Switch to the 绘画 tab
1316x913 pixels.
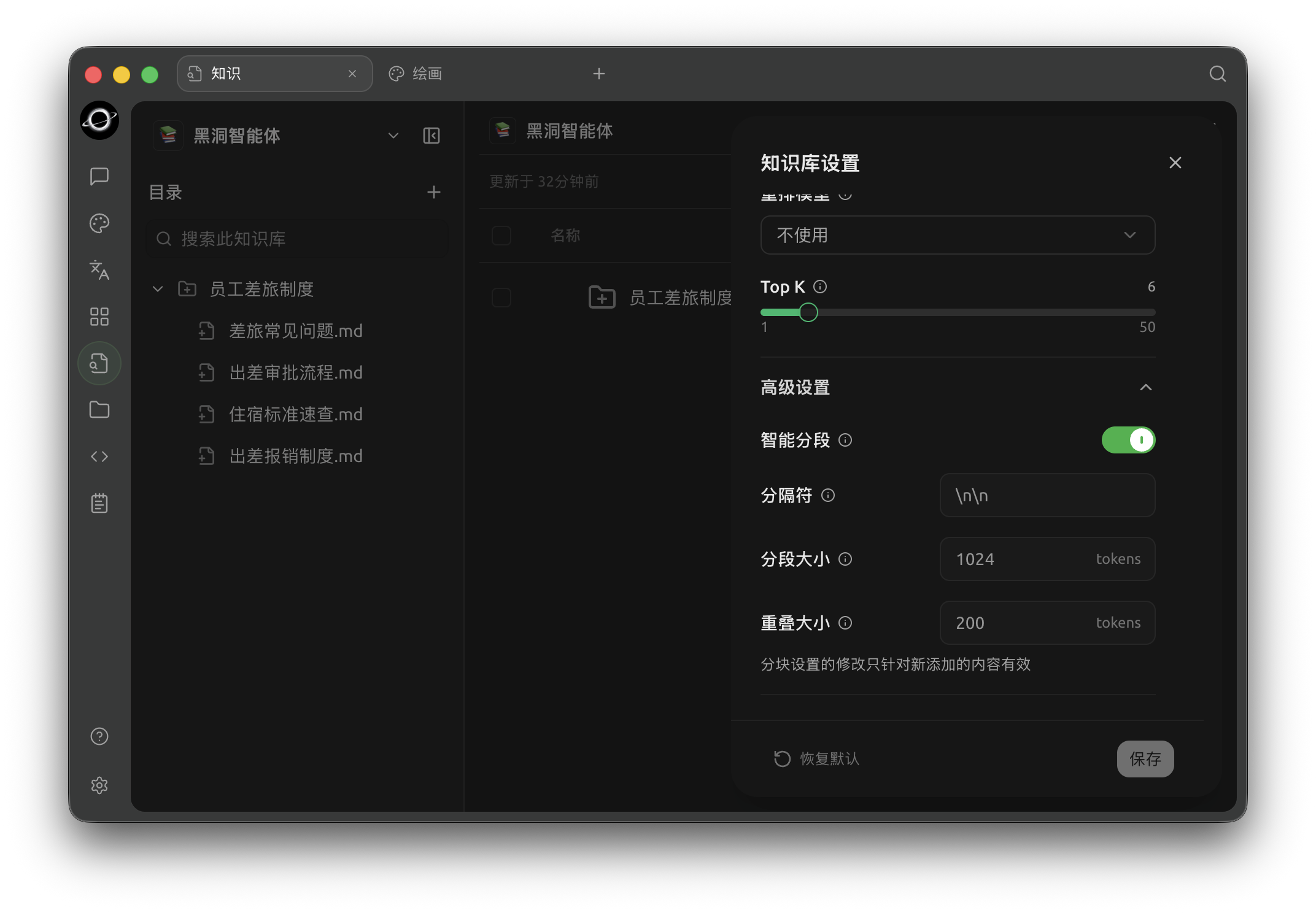click(x=416, y=74)
